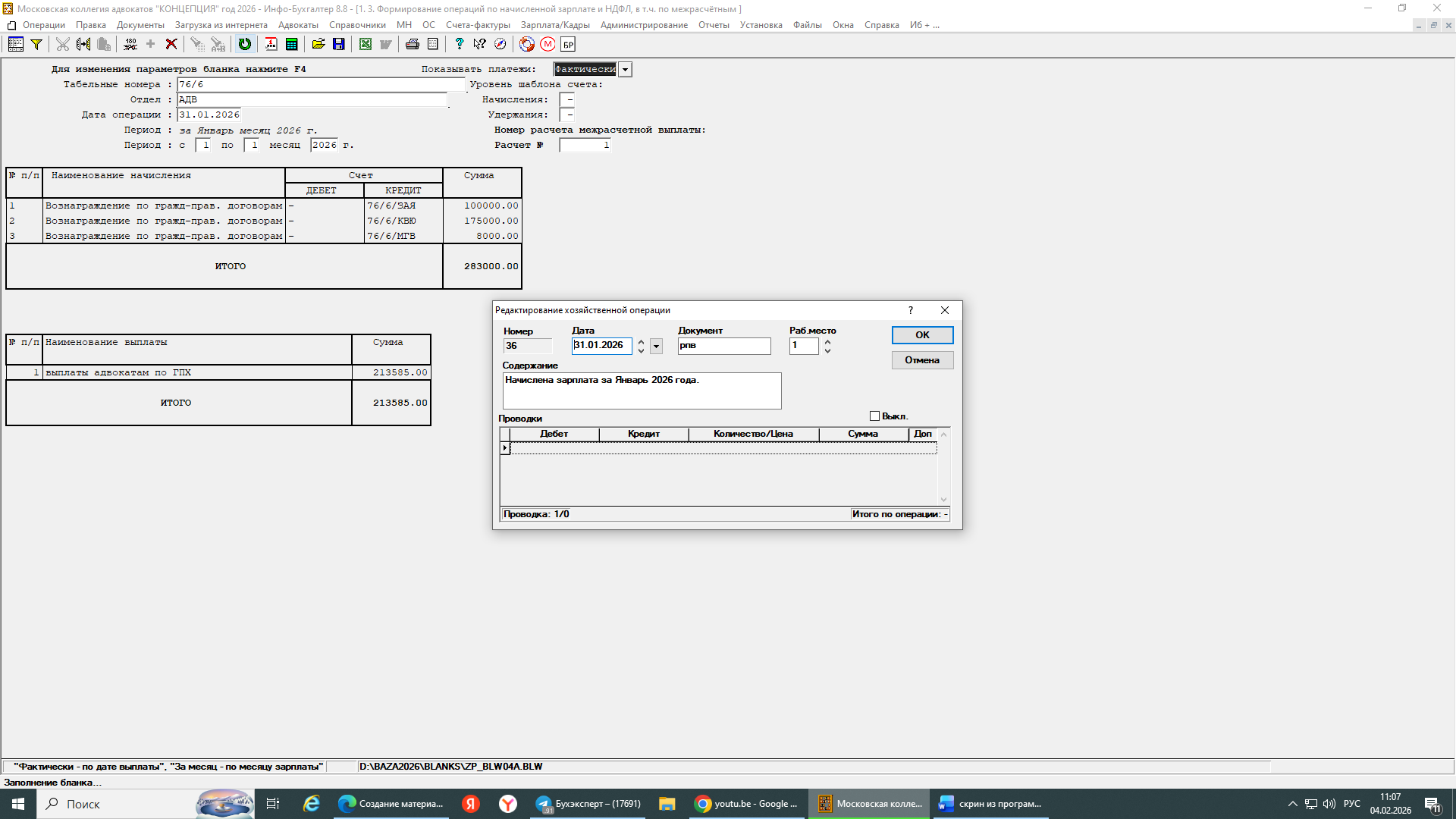The image size is (1456, 819).
Task: Click the yellow open folder icon
Action: click(x=318, y=45)
